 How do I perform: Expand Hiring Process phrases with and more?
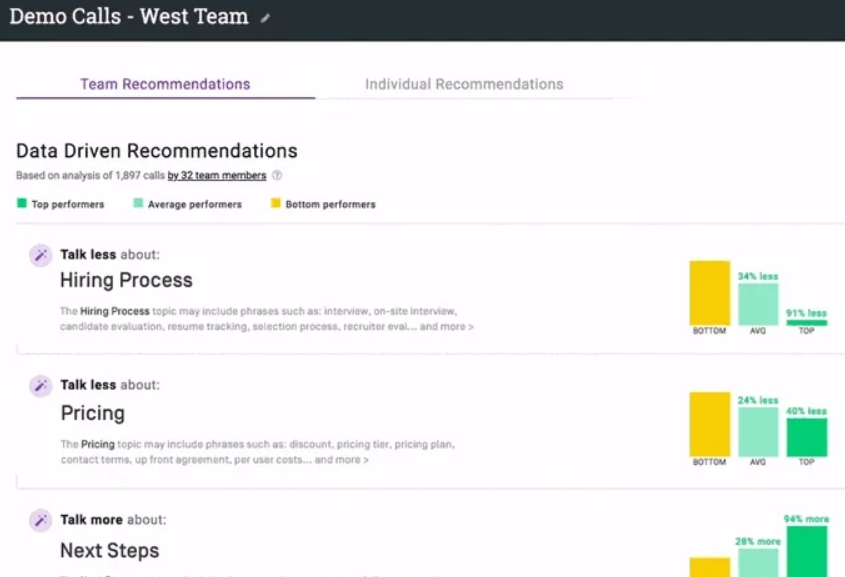pyautogui.click(x=447, y=326)
